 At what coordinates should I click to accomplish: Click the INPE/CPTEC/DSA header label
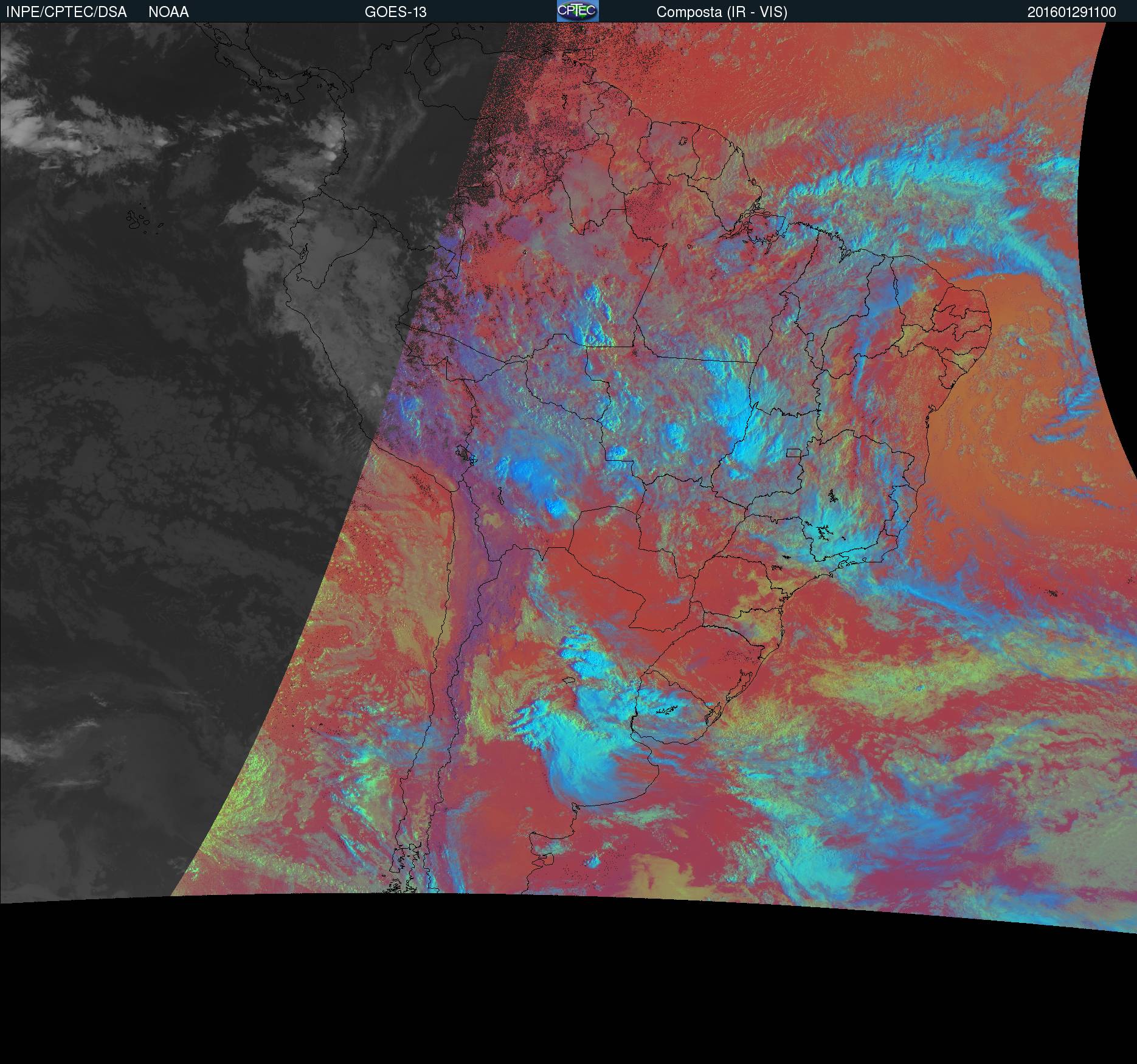66,12
